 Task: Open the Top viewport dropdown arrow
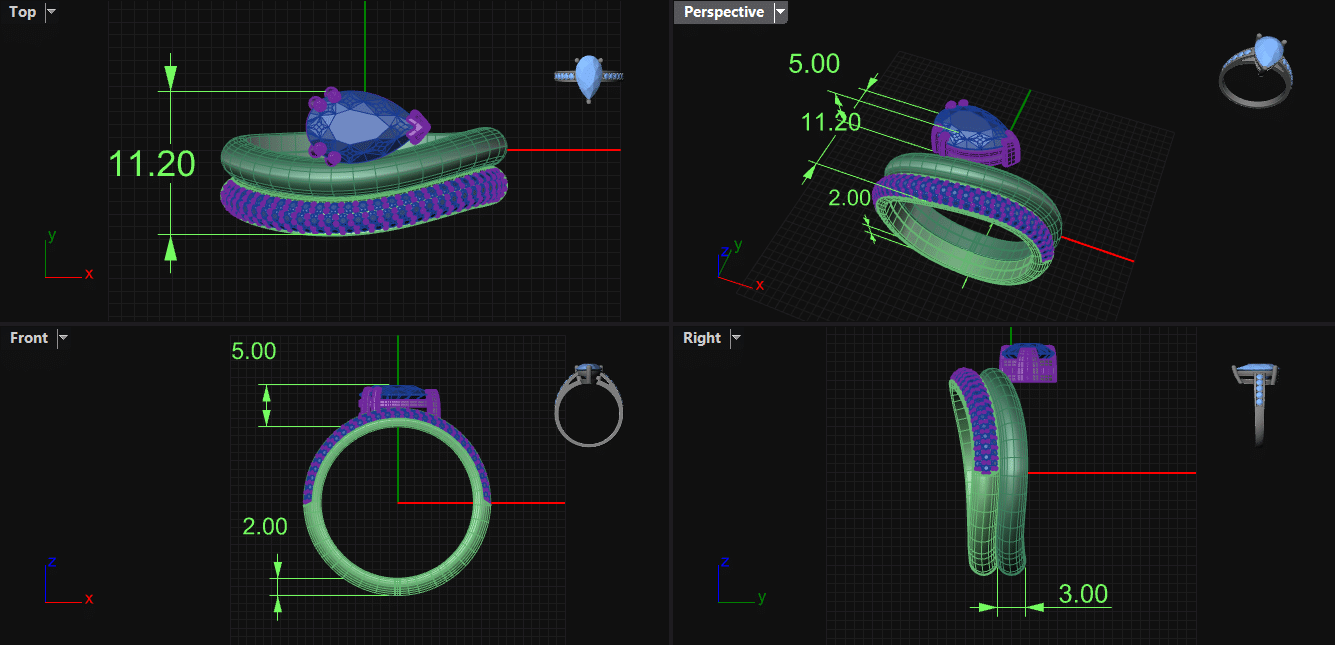[x=52, y=12]
